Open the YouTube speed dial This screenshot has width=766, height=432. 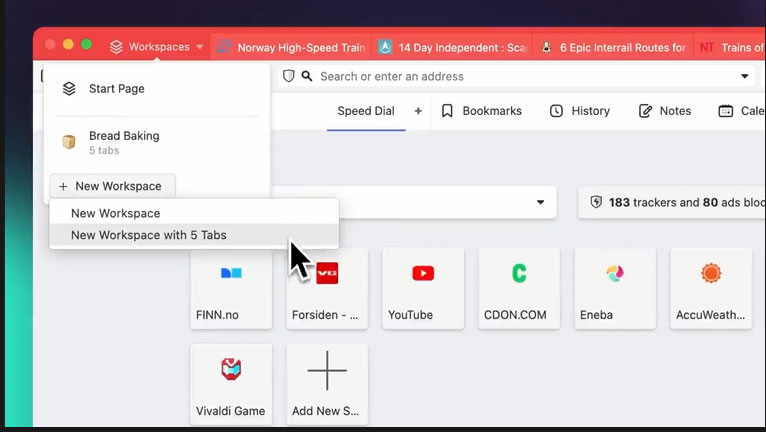coord(423,288)
